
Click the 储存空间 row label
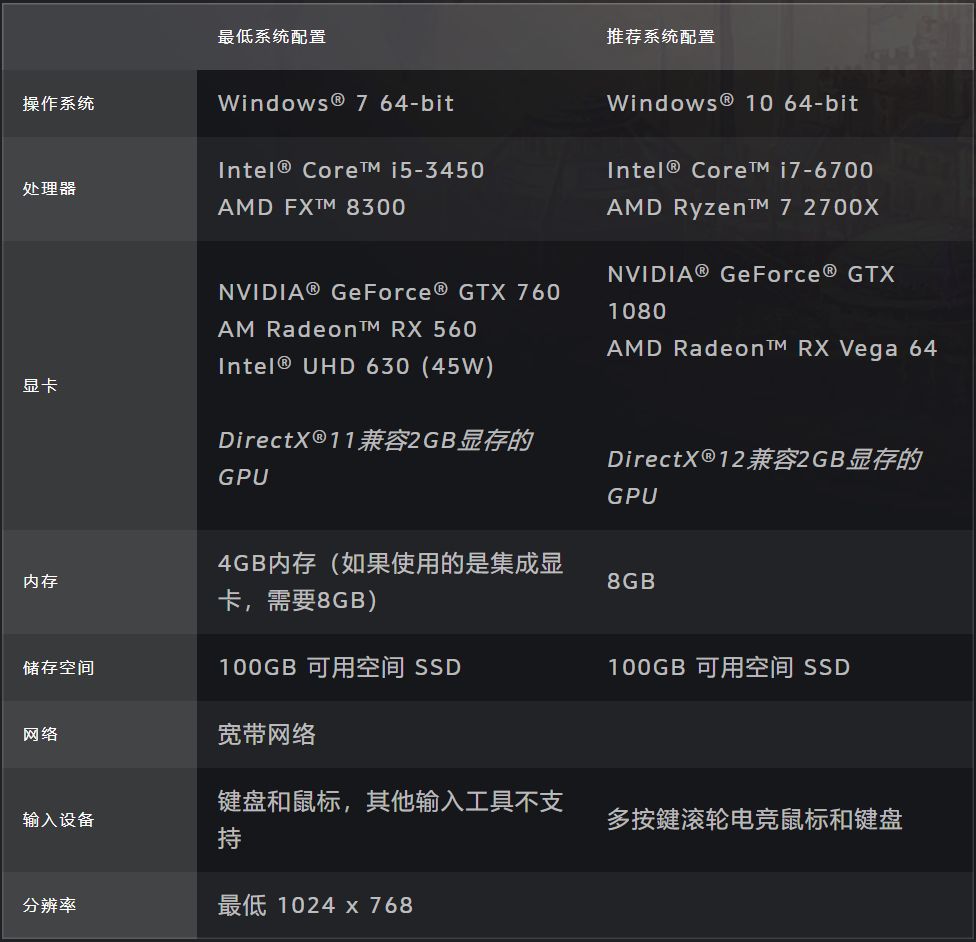pos(46,667)
